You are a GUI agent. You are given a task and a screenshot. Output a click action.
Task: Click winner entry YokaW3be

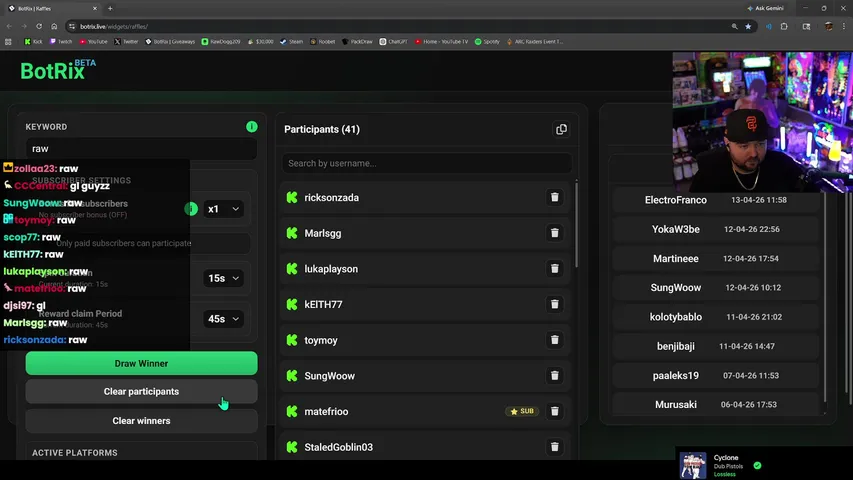pos(715,229)
